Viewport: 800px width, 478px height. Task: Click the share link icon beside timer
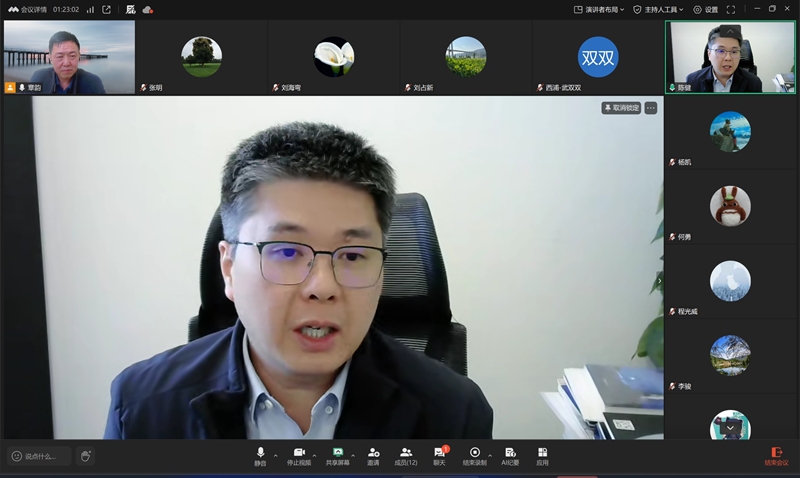[x=107, y=9]
